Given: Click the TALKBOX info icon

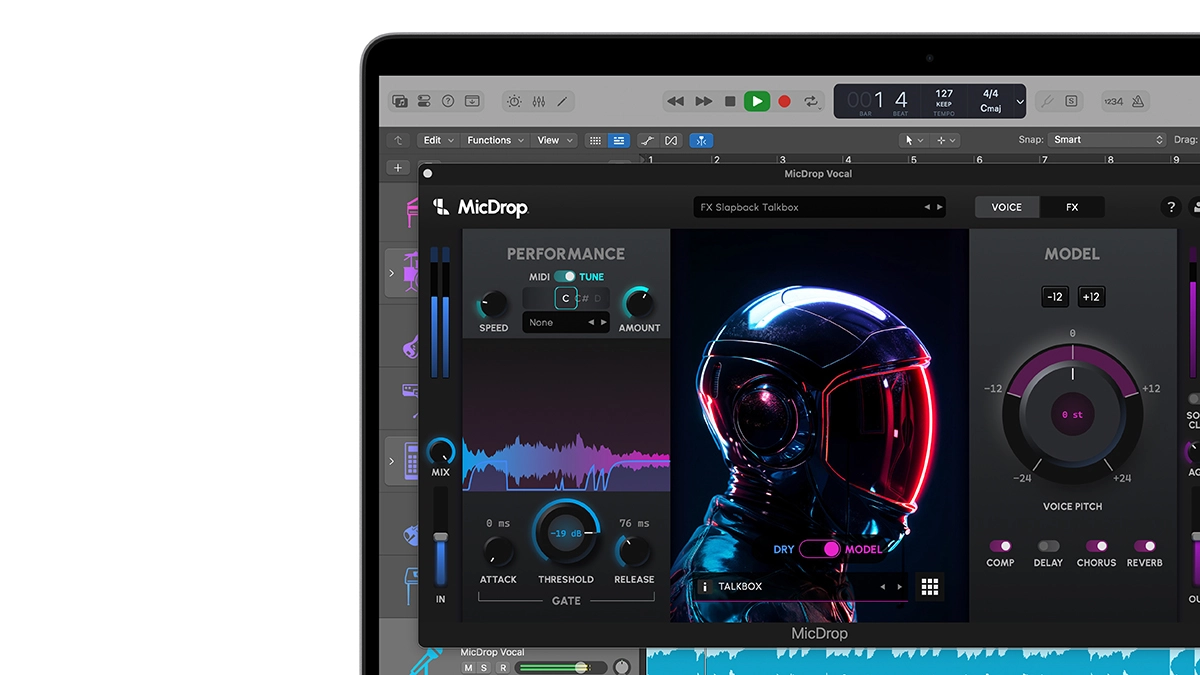Looking at the screenshot, I should pos(704,587).
